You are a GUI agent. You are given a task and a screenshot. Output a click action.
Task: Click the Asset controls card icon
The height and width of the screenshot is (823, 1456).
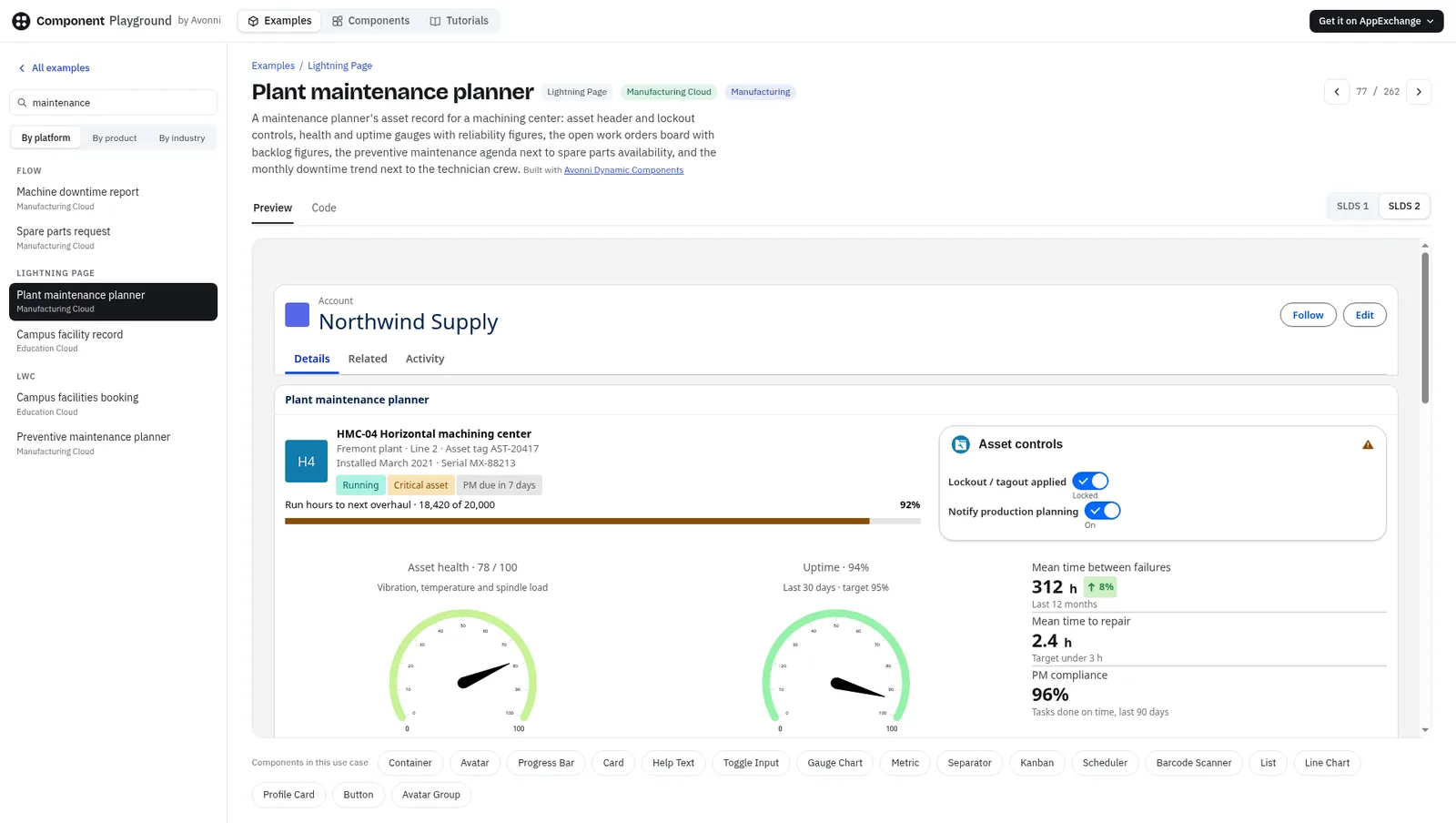click(x=960, y=444)
